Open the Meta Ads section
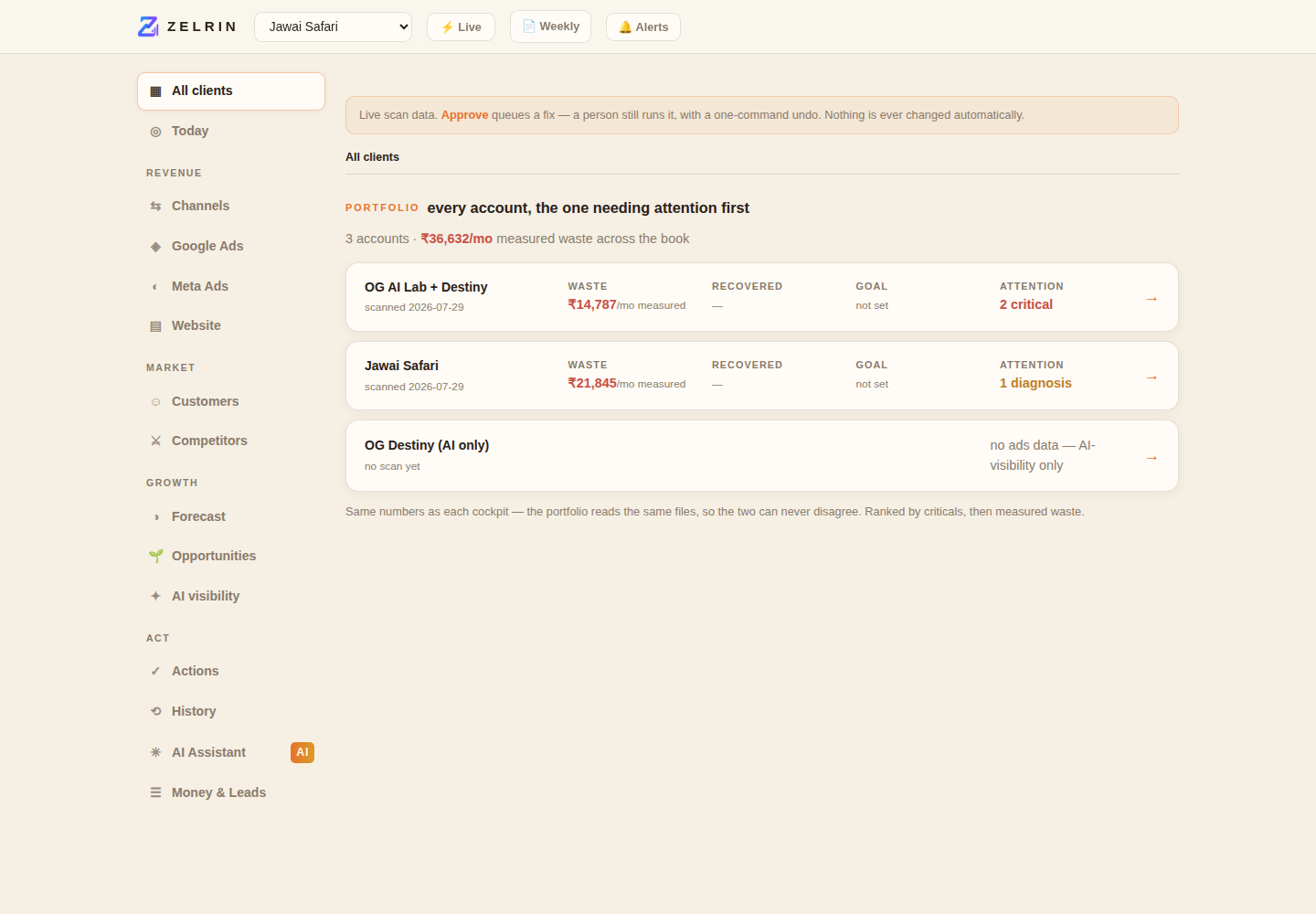The image size is (1316, 914). click(x=231, y=286)
